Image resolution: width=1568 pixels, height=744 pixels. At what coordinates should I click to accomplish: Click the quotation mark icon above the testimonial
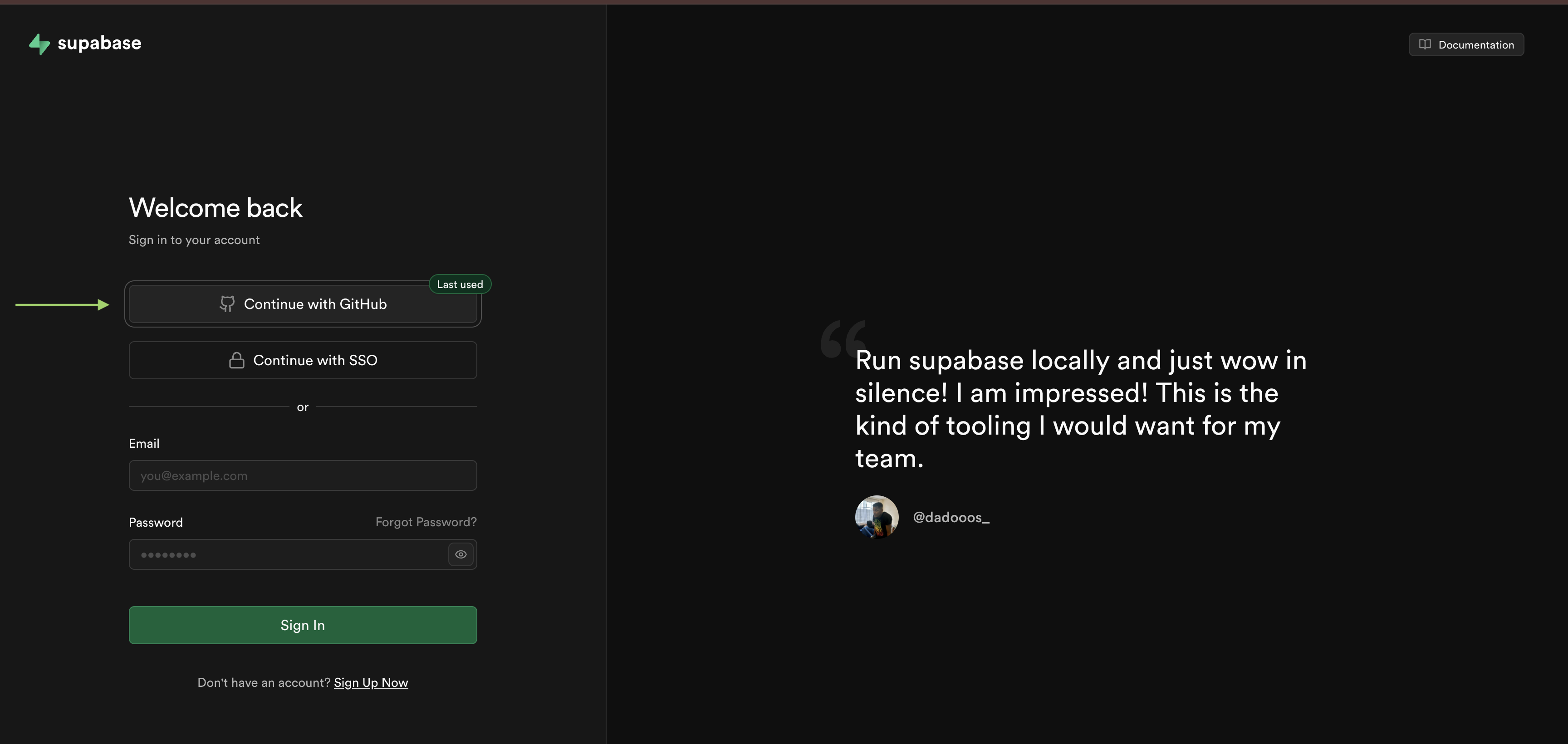843,338
